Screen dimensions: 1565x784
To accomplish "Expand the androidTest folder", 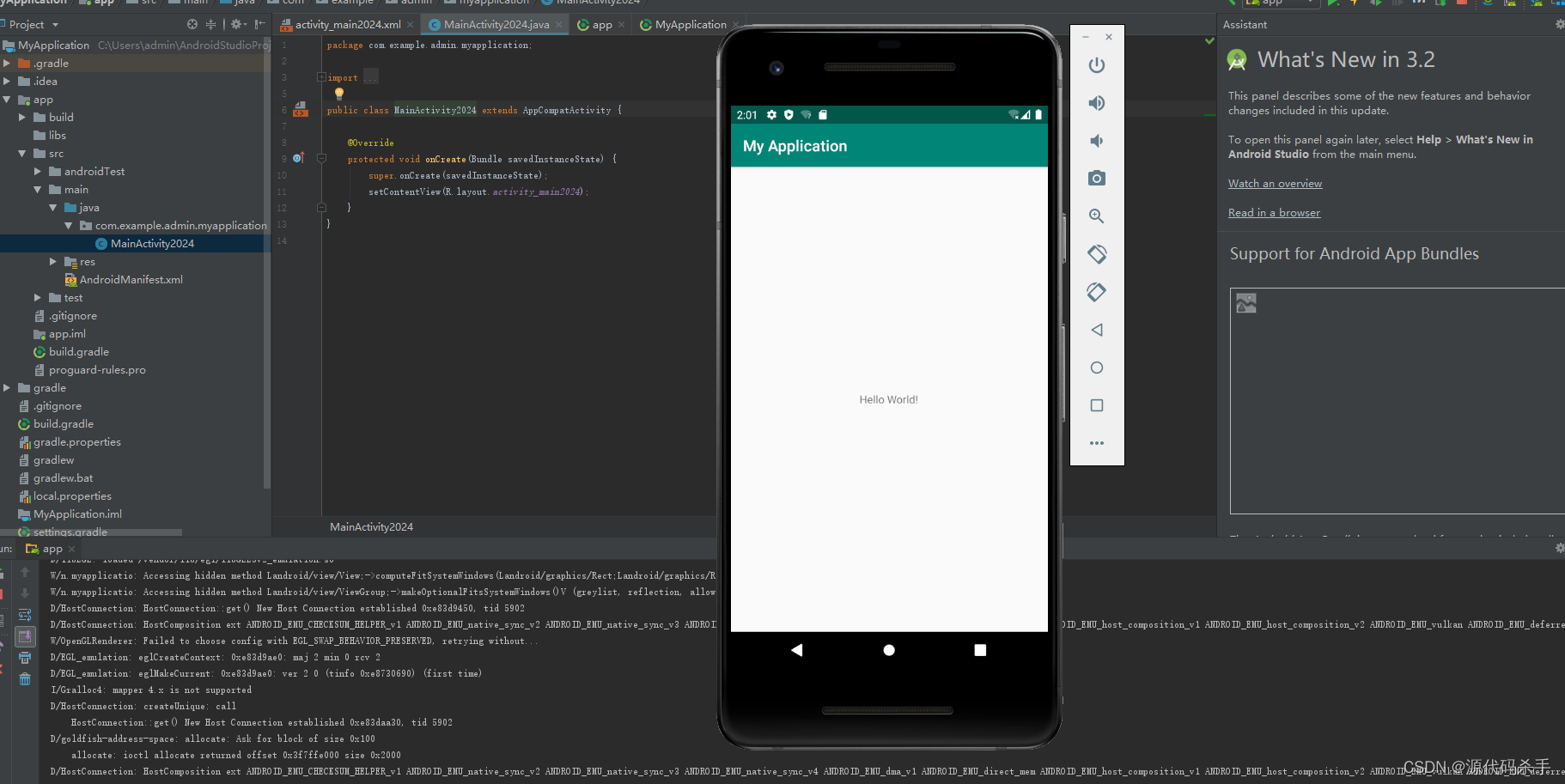I will [38, 172].
